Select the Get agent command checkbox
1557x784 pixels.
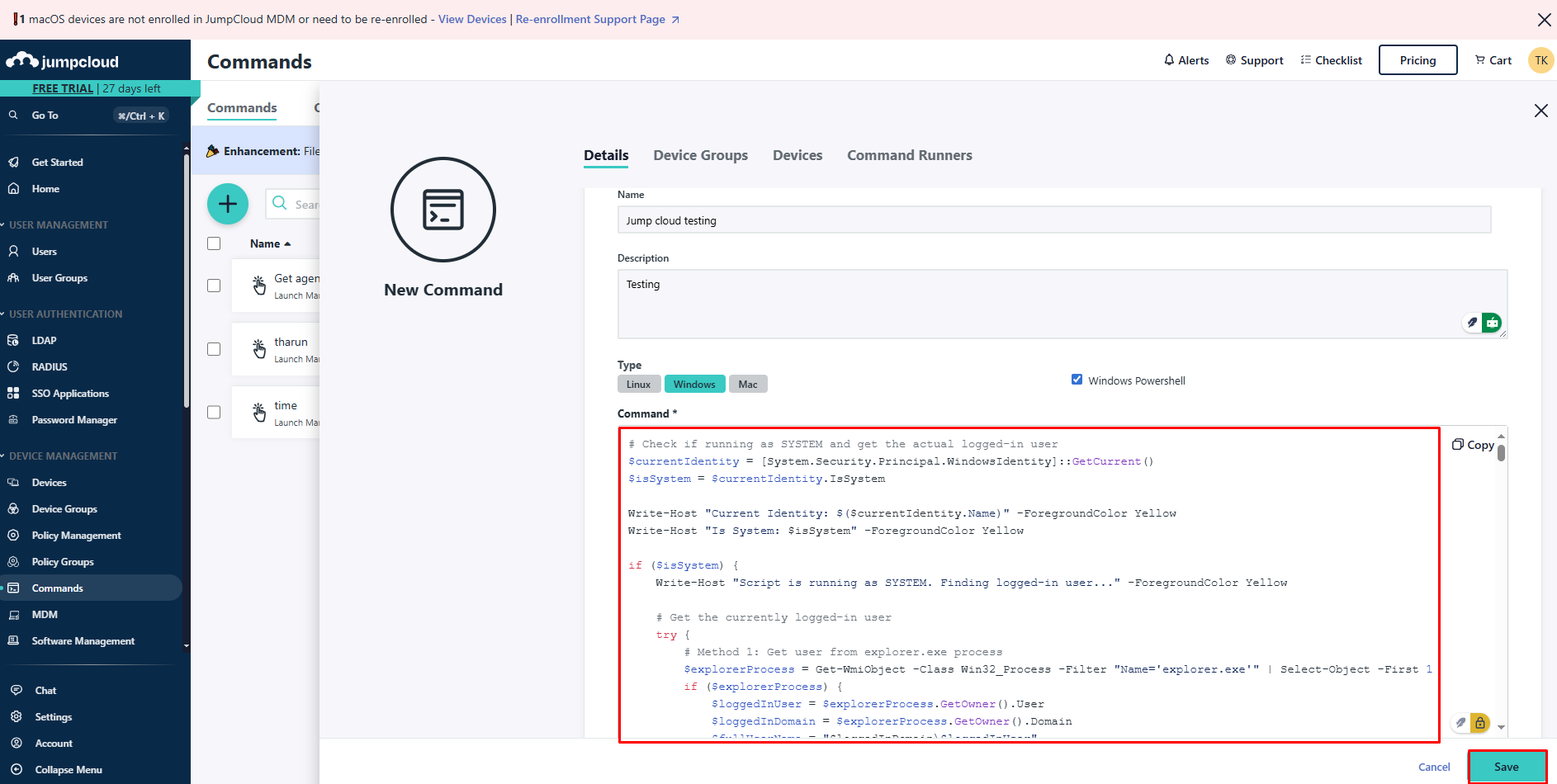click(214, 286)
